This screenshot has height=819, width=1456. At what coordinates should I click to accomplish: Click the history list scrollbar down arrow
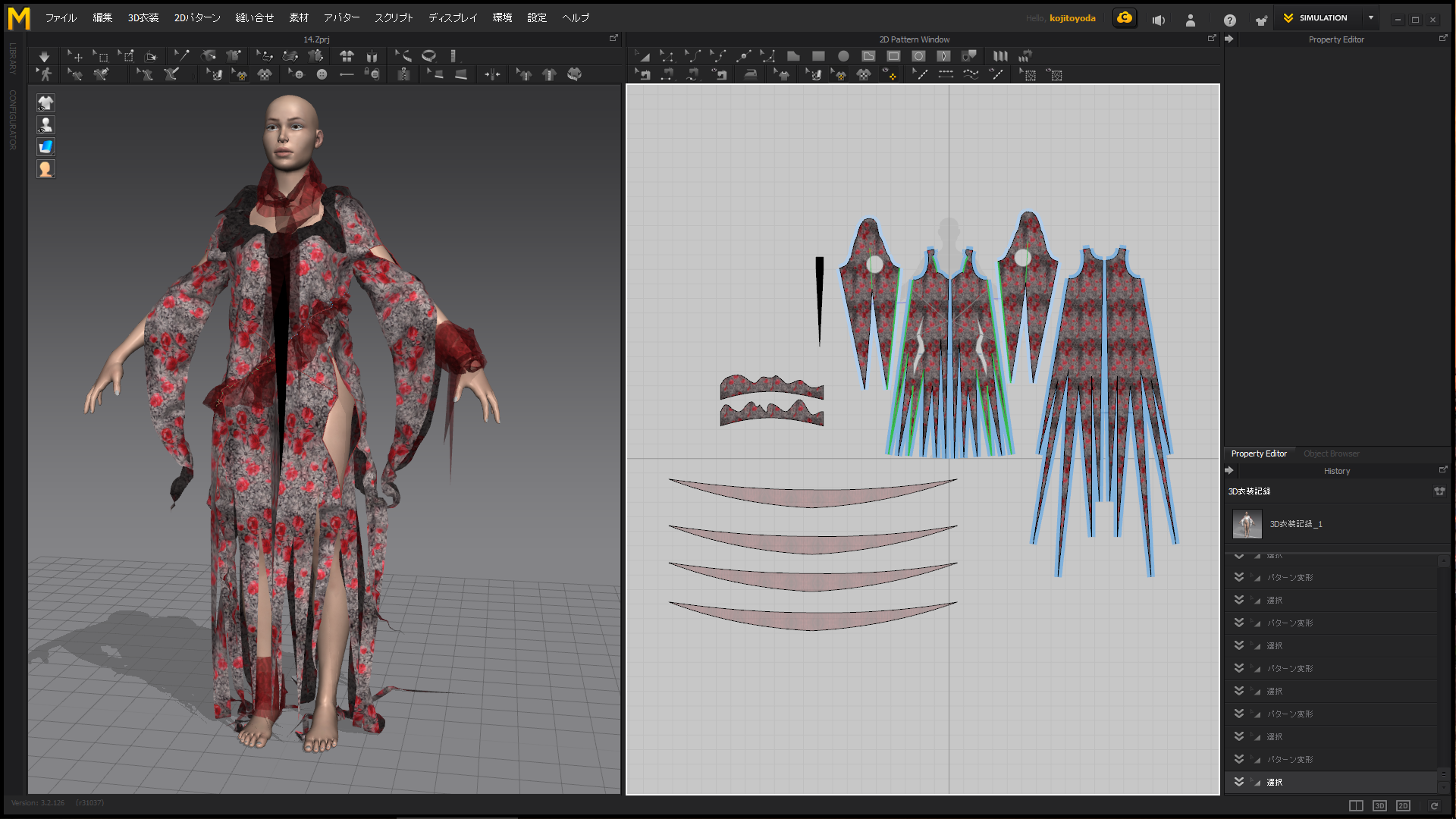pos(1444,787)
